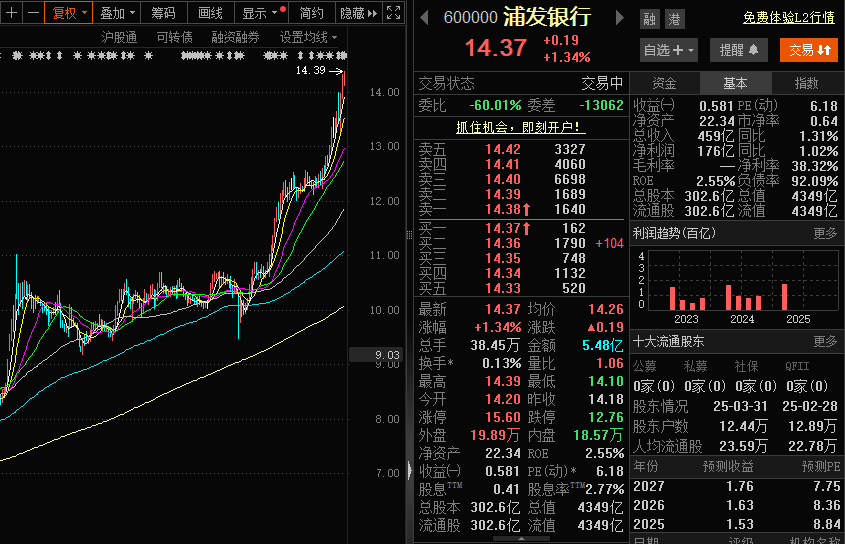Toggle fullscreen chart icon
The image size is (845, 544).
[394, 12]
